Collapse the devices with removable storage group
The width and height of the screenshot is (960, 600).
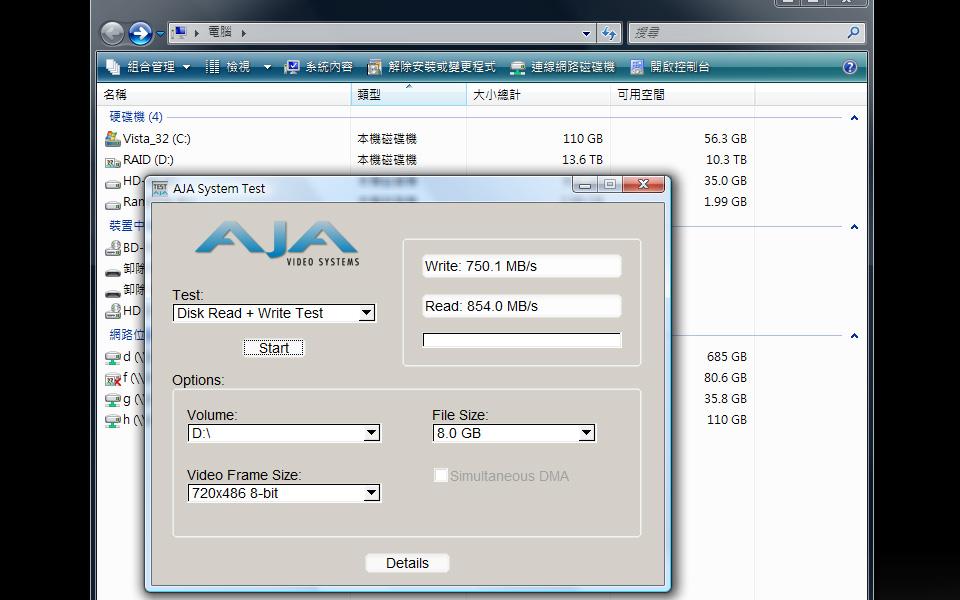854,227
